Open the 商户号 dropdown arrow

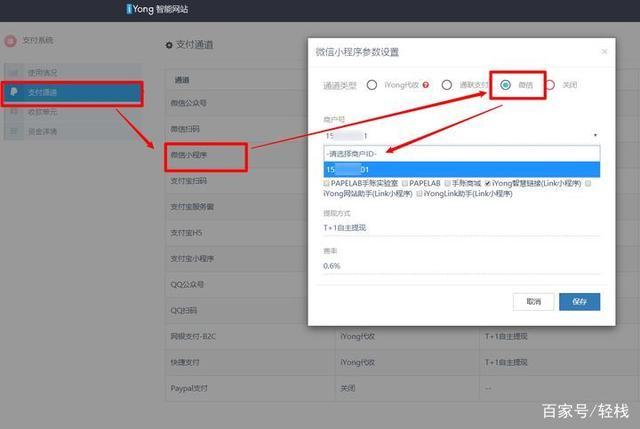(595, 135)
